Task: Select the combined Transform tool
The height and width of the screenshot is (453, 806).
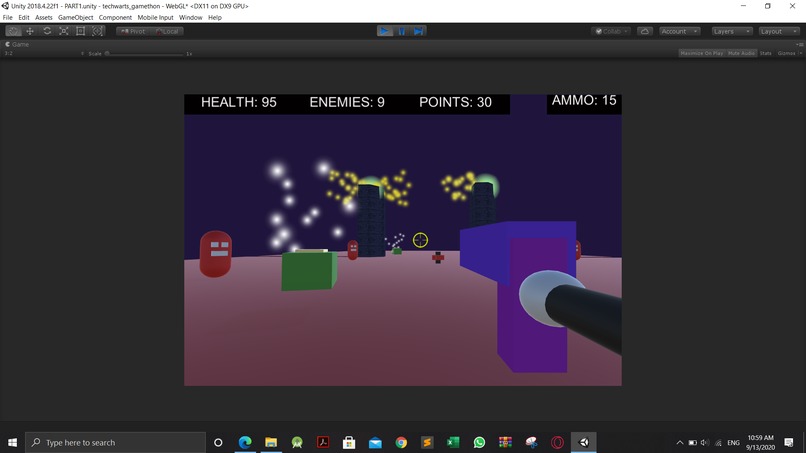Action: 97,31
